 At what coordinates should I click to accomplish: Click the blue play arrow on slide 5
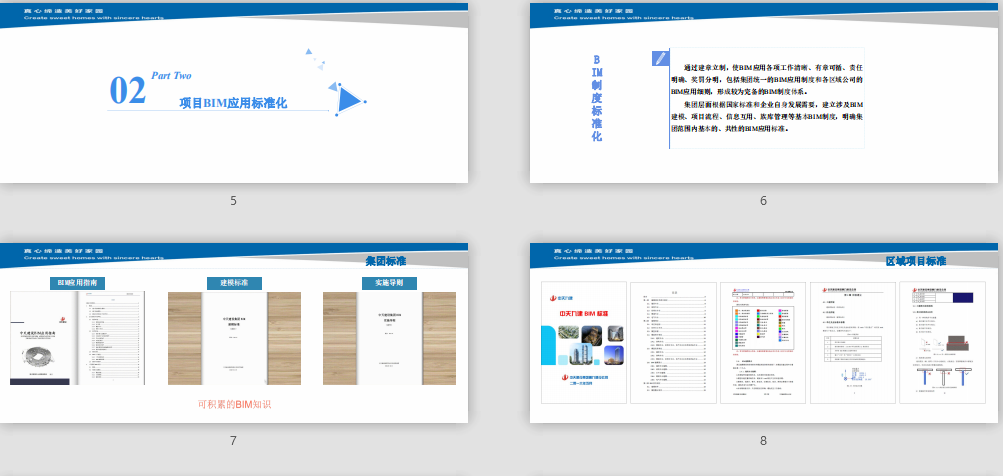click(348, 99)
